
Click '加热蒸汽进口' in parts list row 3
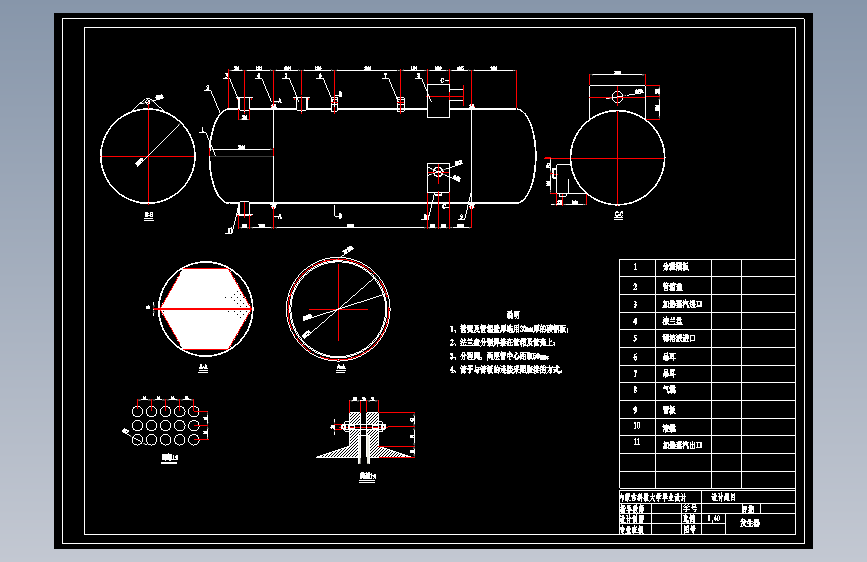[682, 304]
